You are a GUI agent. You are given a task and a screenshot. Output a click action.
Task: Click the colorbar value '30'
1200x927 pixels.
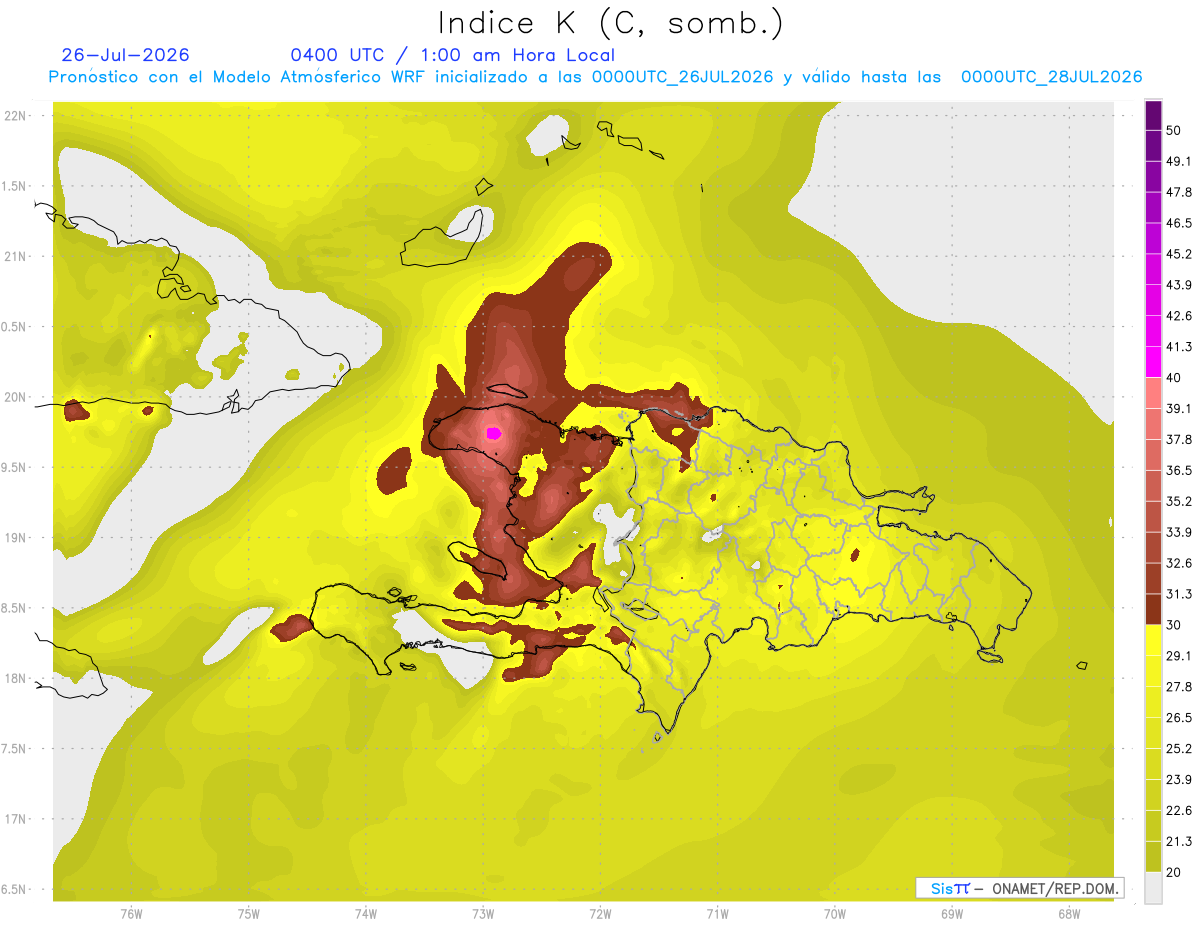(x=1175, y=624)
